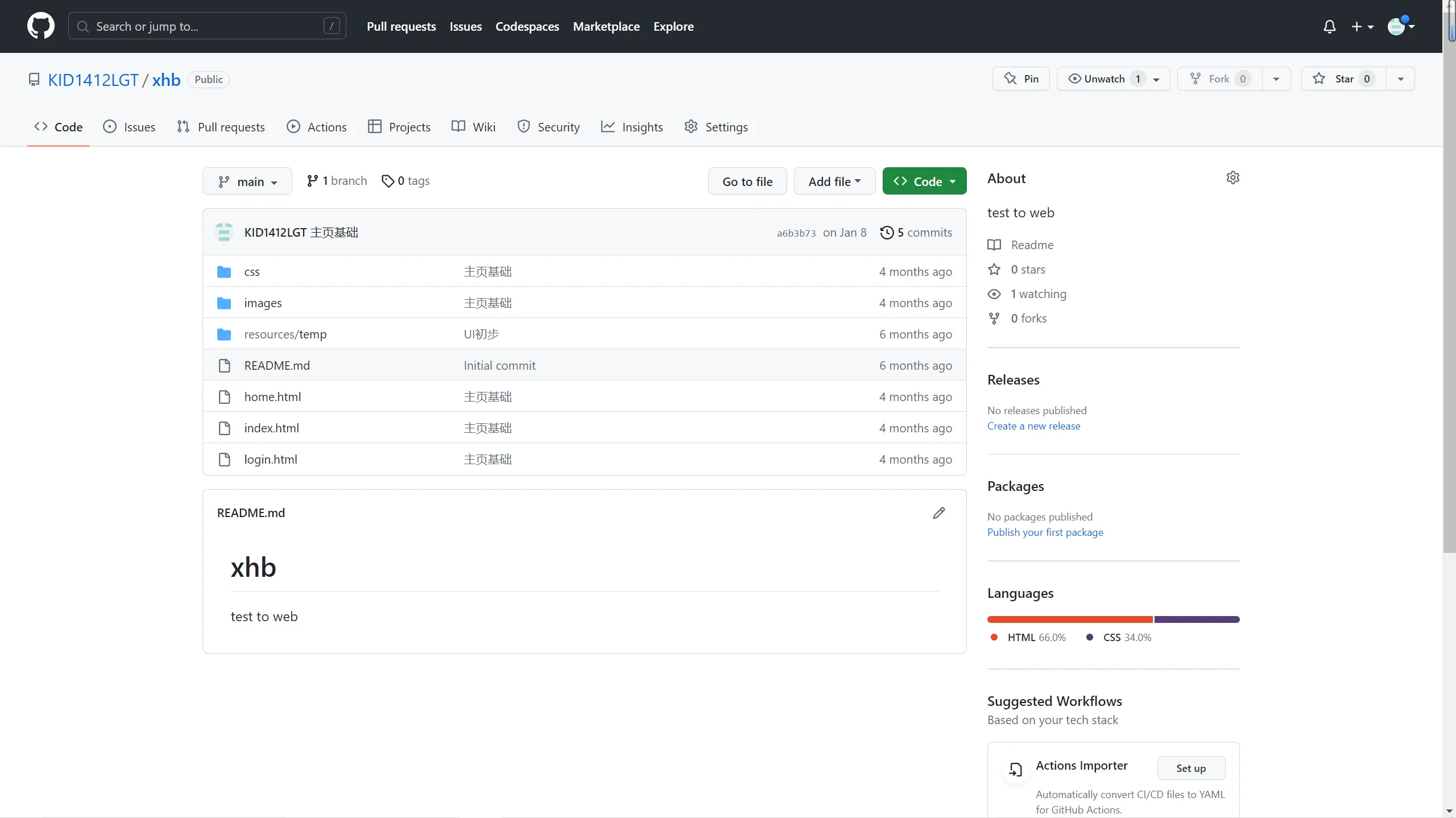Click the images folder icon

point(224,303)
